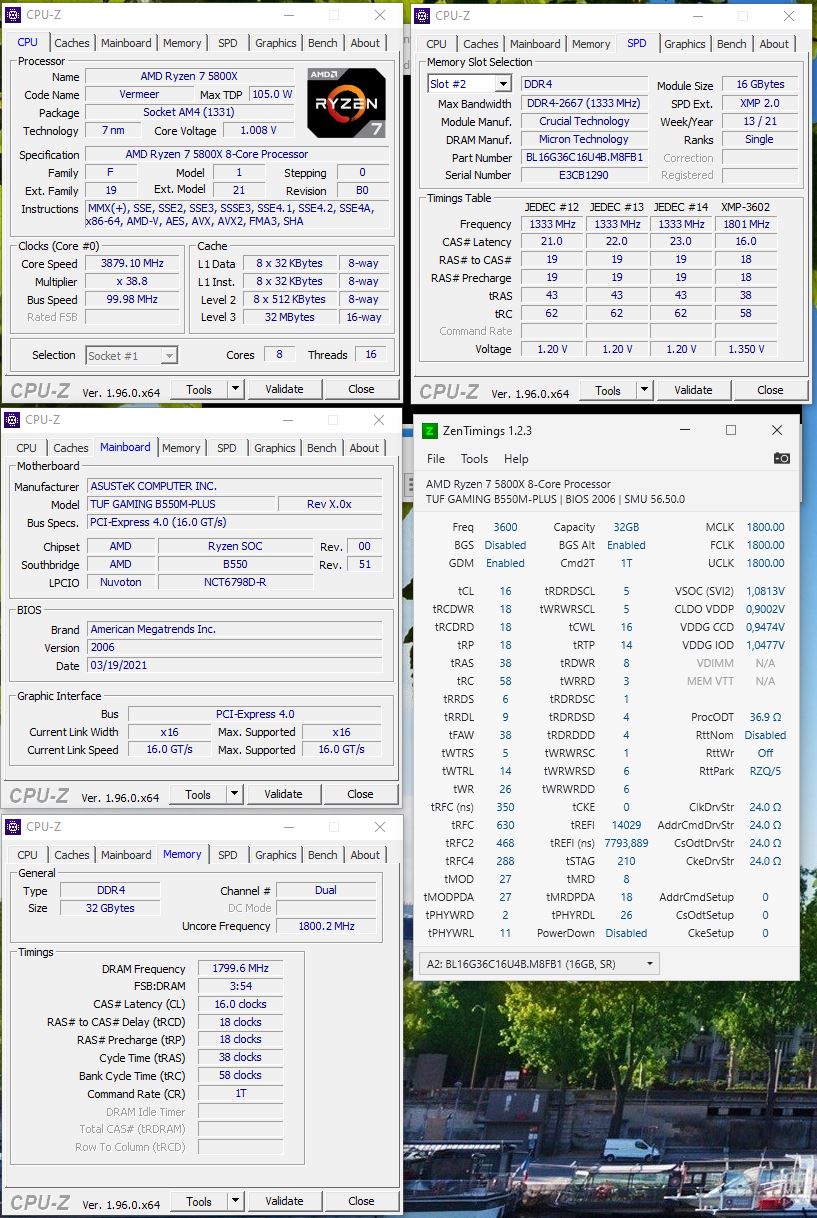Image resolution: width=817 pixels, height=1218 pixels.
Task: Expand Tools arrow in Memory window
Action: [236, 1201]
